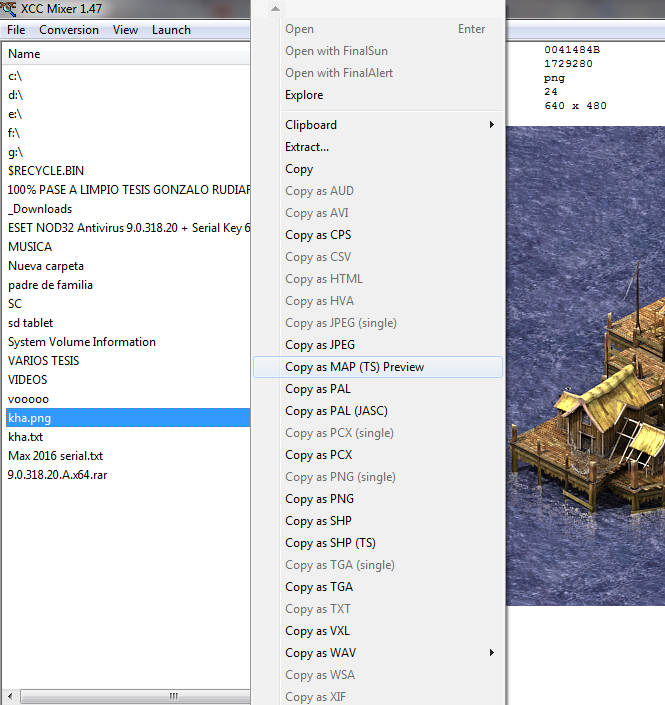Screen dimensions: 665x705
Task: Click the Name column header
Action: (x=126, y=54)
